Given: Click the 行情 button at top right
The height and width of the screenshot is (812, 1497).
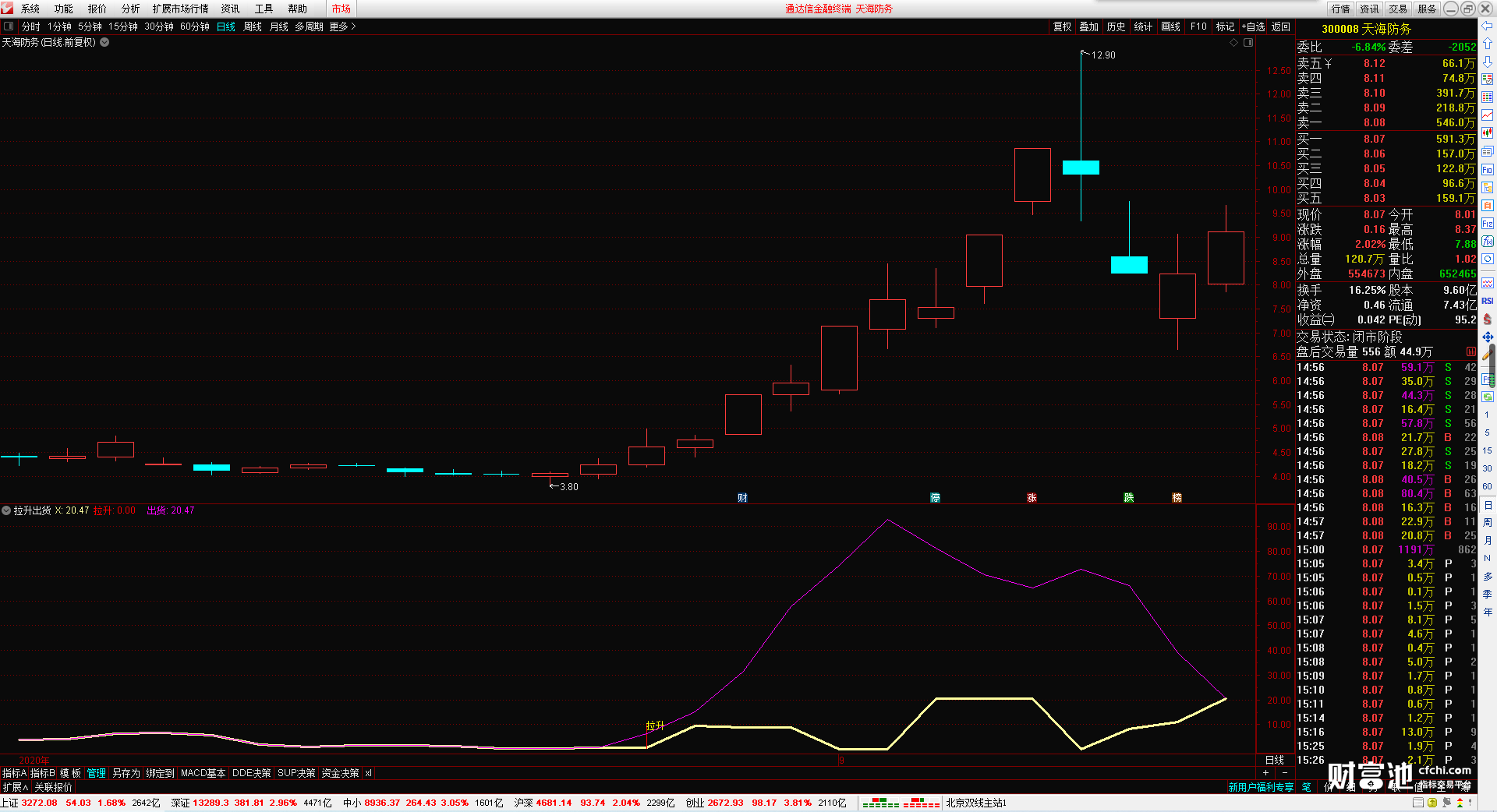Looking at the screenshot, I should tap(1340, 9).
